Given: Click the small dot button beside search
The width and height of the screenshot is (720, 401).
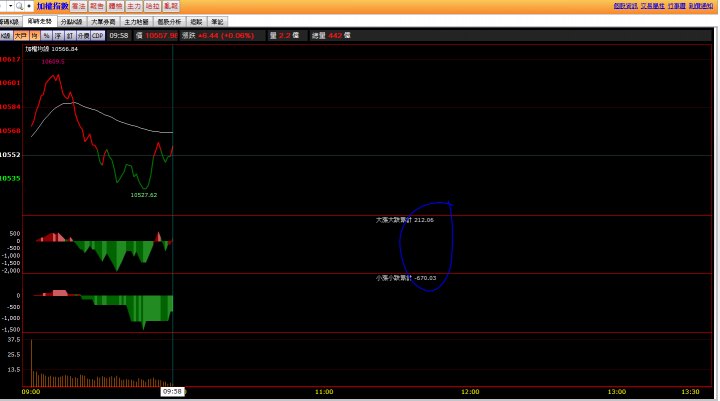Looking at the screenshot, I should pos(29,6).
